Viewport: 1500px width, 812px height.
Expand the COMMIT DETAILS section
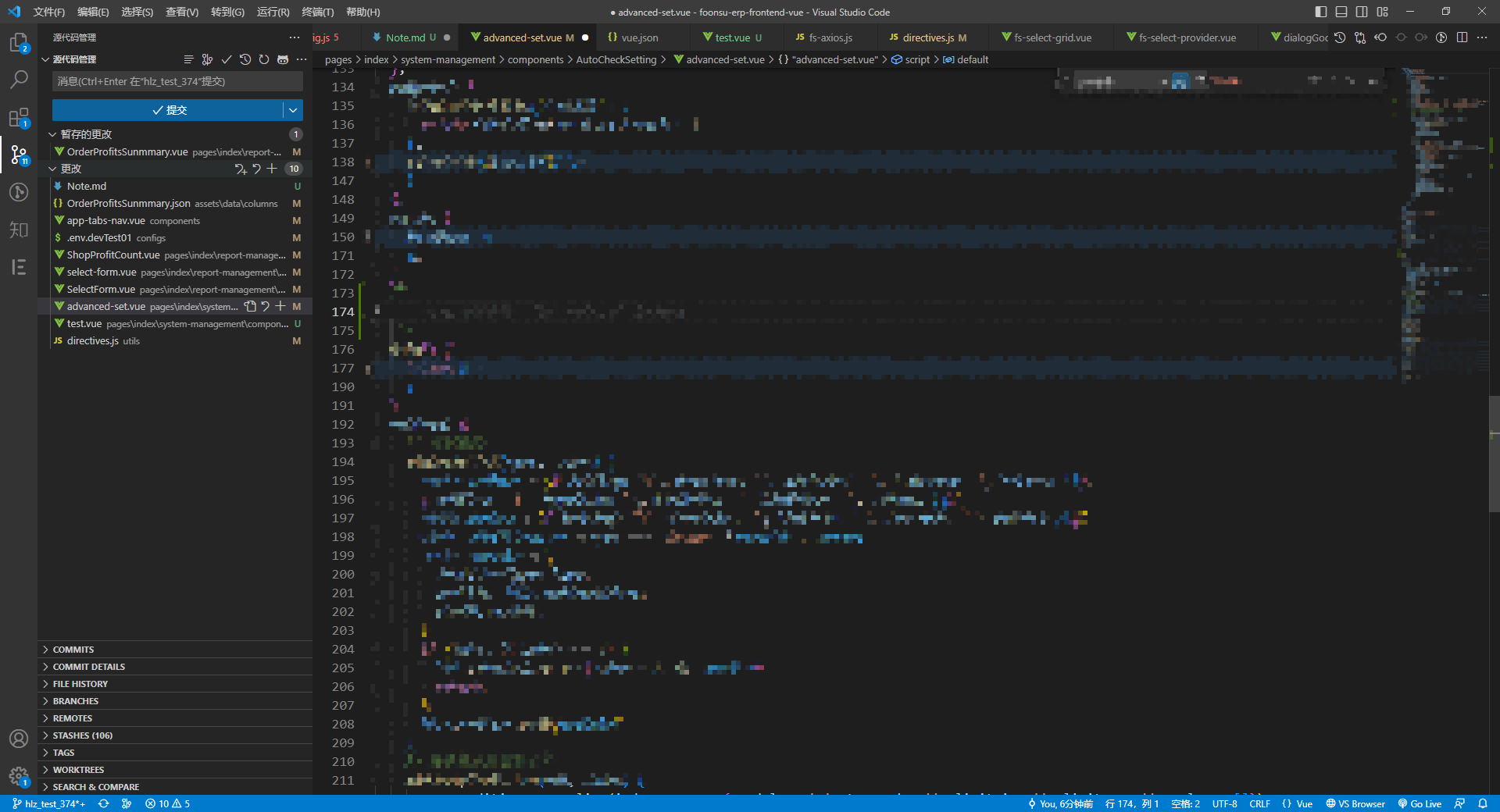(x=175, y=667)
